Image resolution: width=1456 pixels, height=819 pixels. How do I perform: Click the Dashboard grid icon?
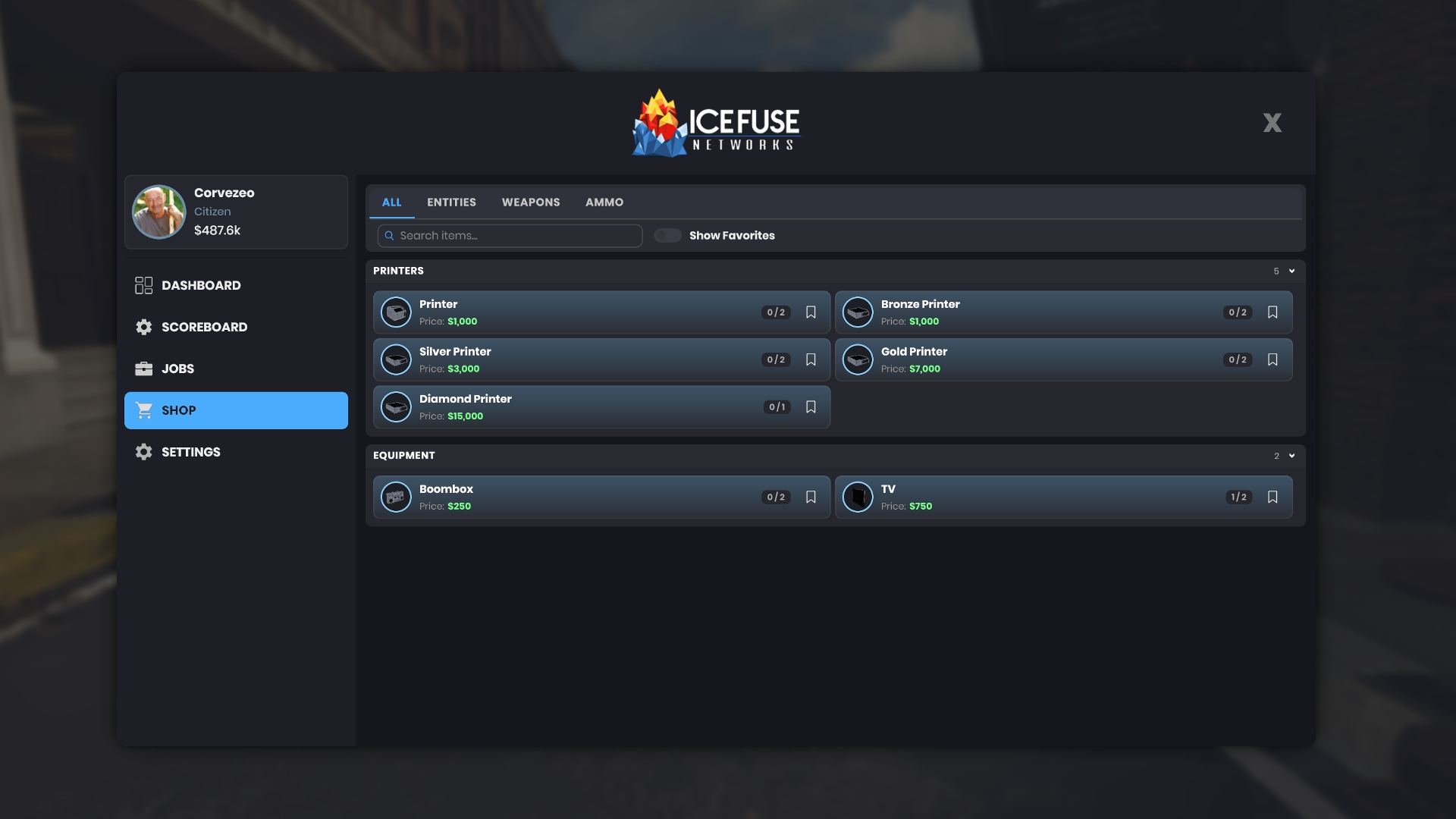click(x=144, y=285)
